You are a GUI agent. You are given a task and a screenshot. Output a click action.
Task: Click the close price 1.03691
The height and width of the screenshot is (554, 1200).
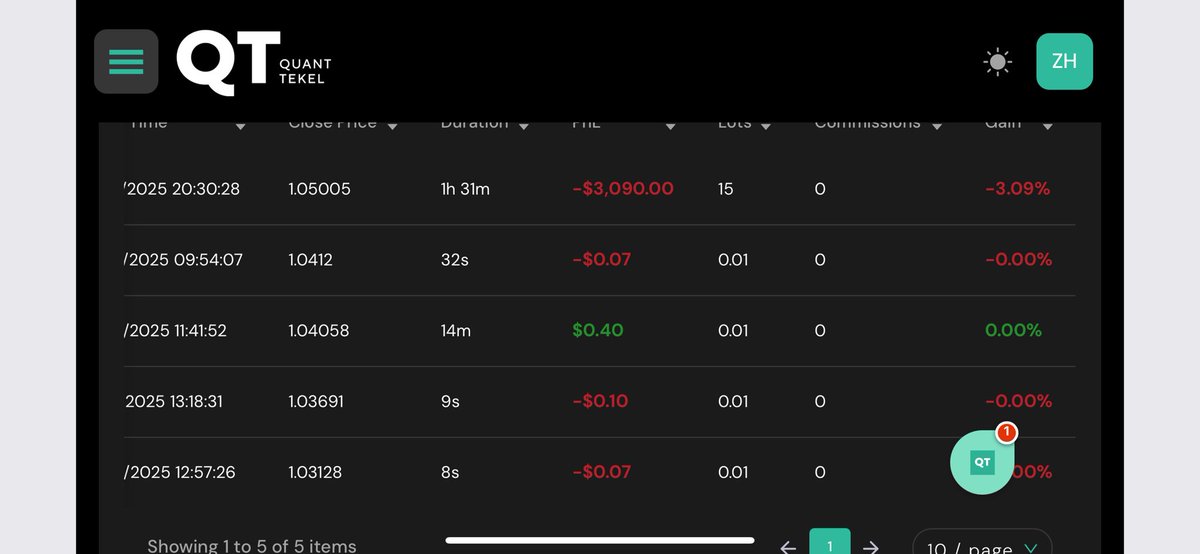tap(316, 401)
